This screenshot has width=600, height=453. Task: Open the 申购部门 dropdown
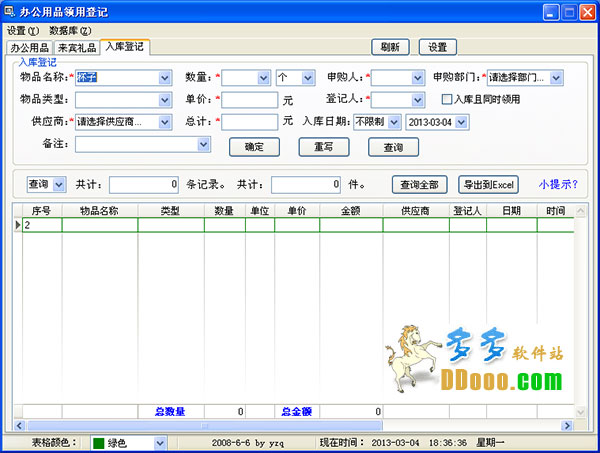point(556,78)
